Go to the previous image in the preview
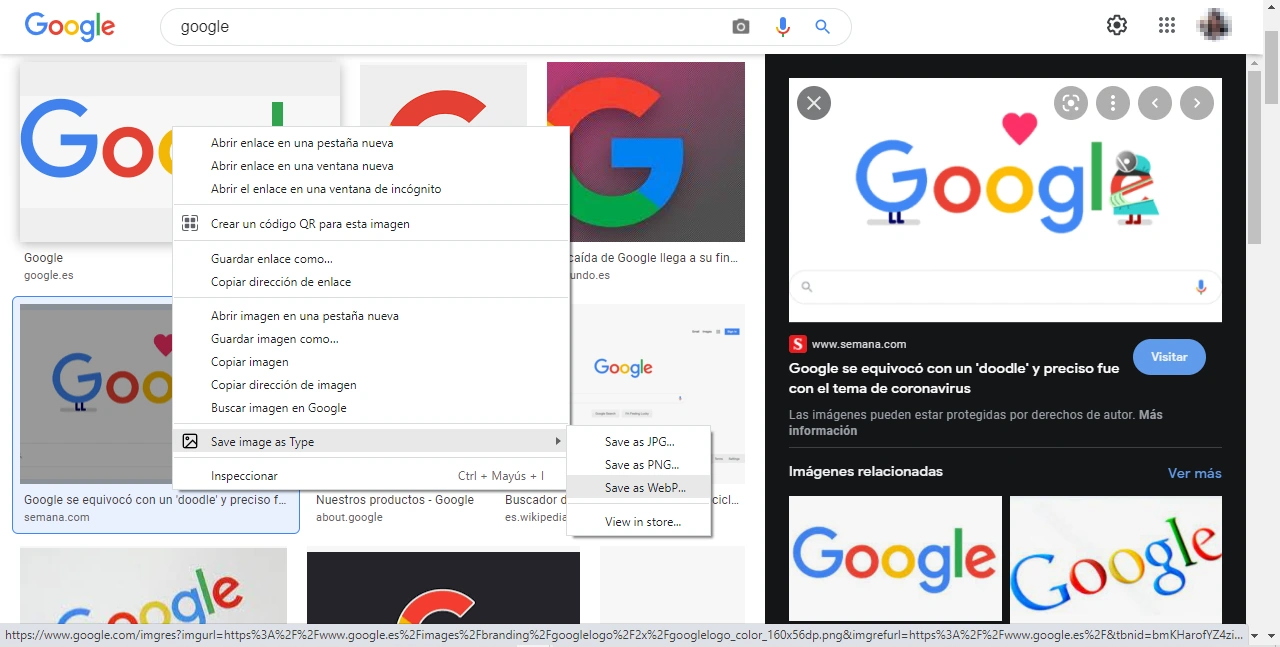The width and height of the screenshot is (1280, 647). (1155, 102)
